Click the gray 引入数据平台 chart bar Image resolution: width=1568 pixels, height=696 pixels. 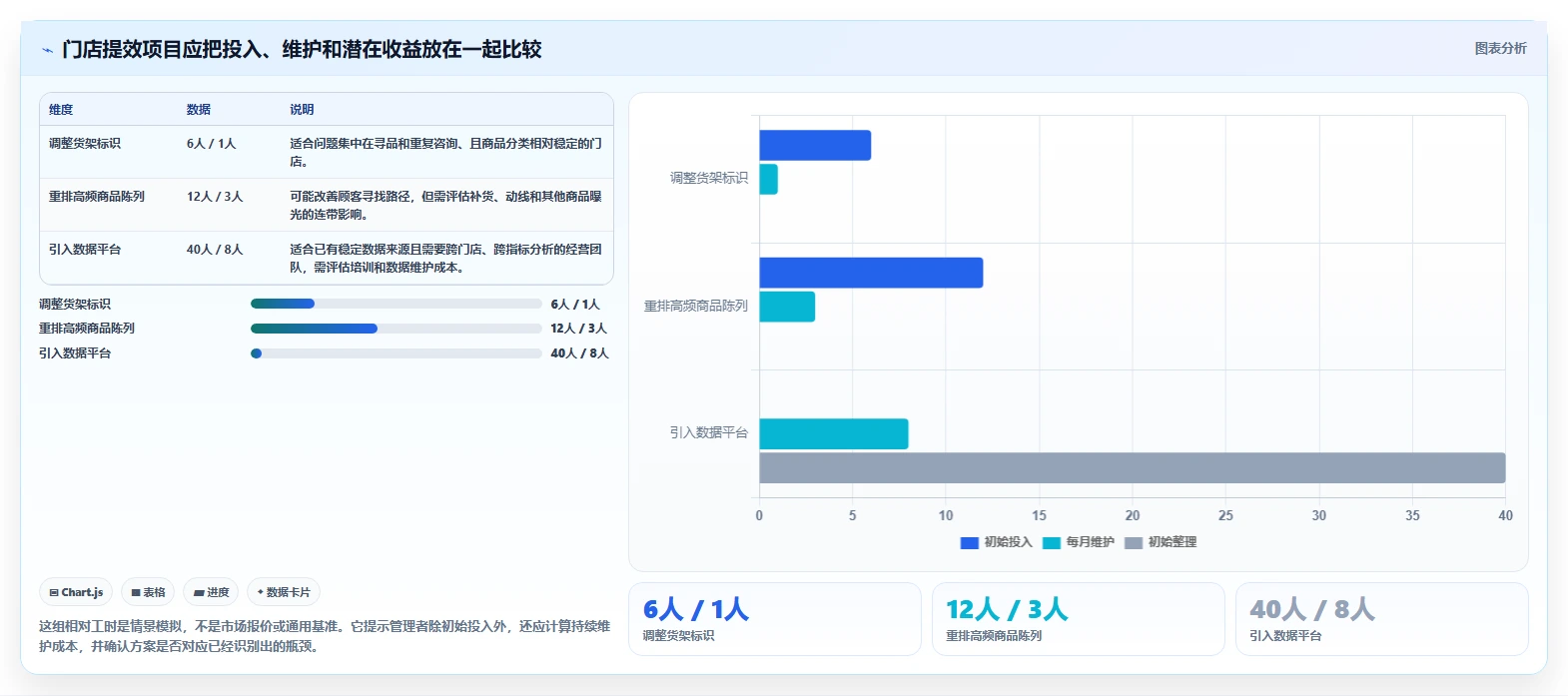[1133, 468]
